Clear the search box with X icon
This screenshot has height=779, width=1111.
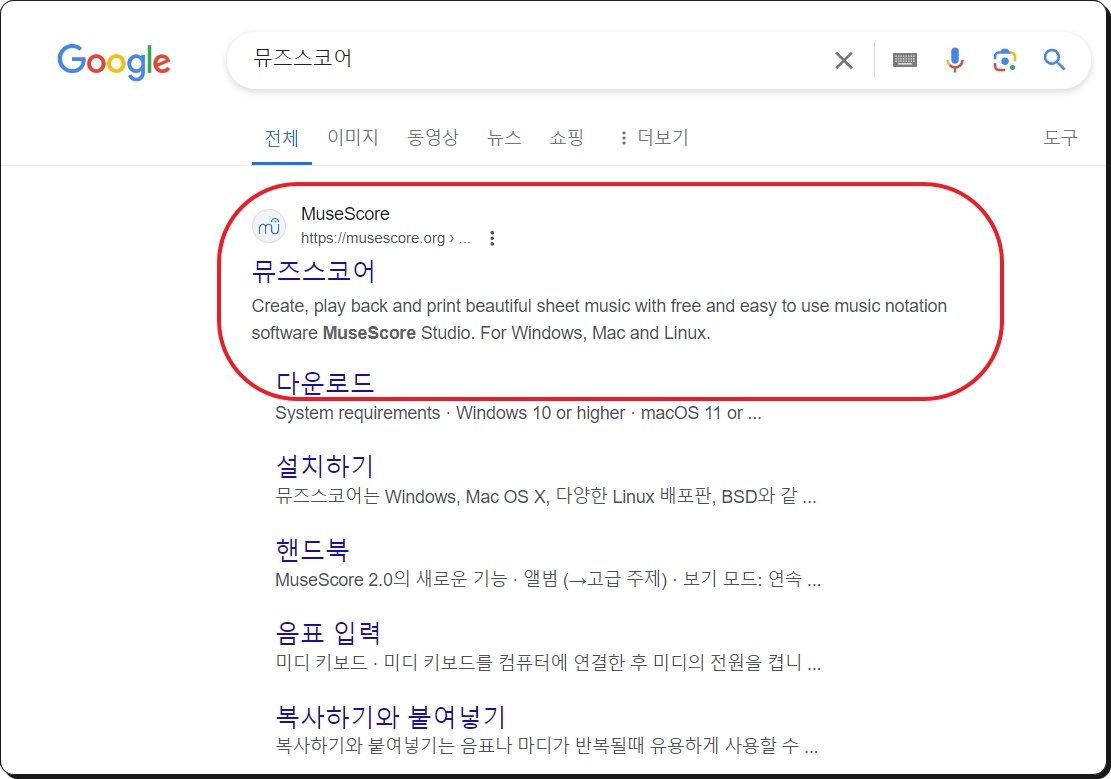coord(843,60)
